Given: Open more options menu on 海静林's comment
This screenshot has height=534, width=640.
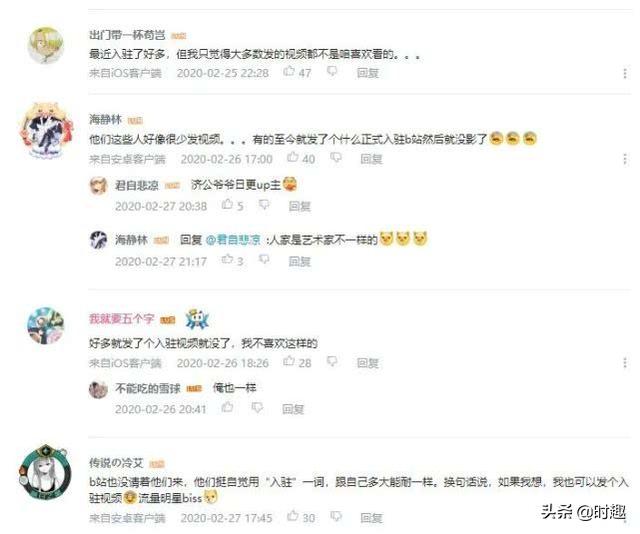Looking at the screenshot, I should (625, 159).
